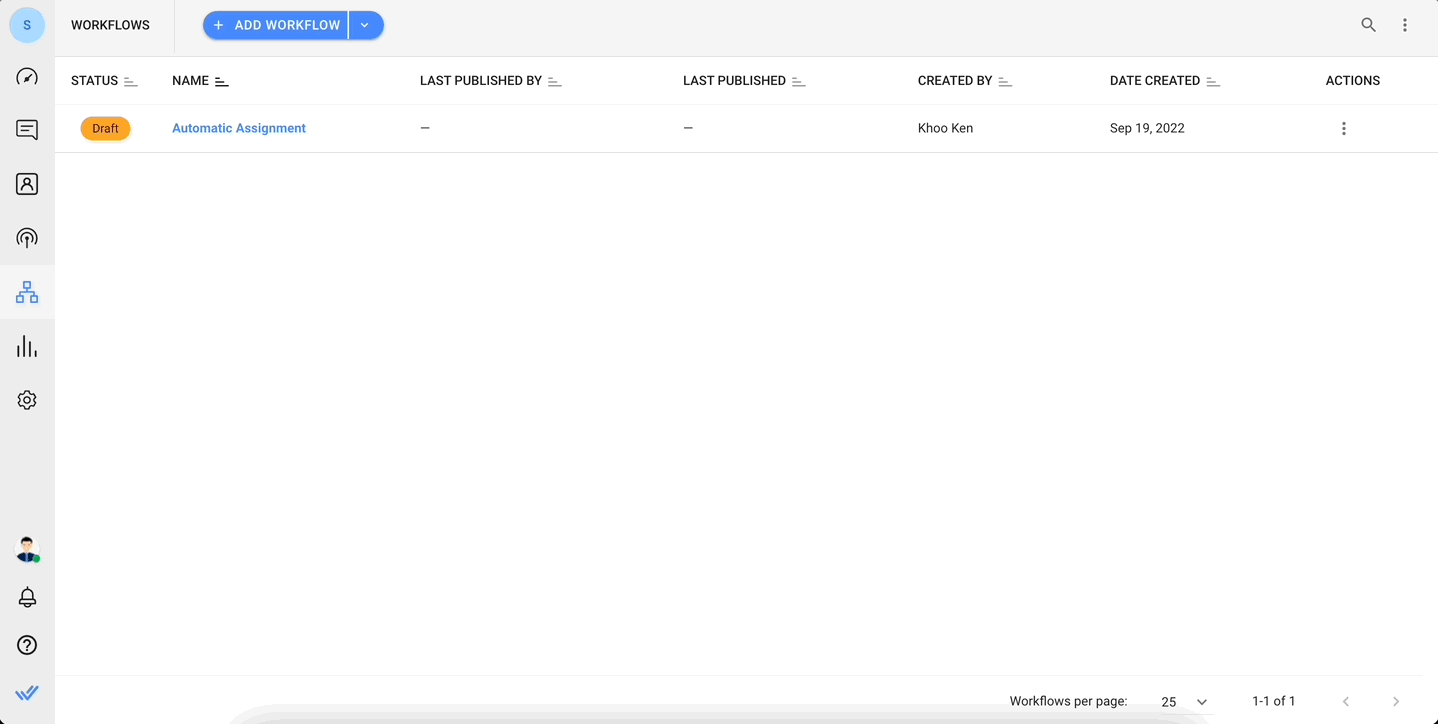The width and height of the screenshot is (1438, 724).
Task: Click the WORKFLOWS page title
Action: (110, 25)
